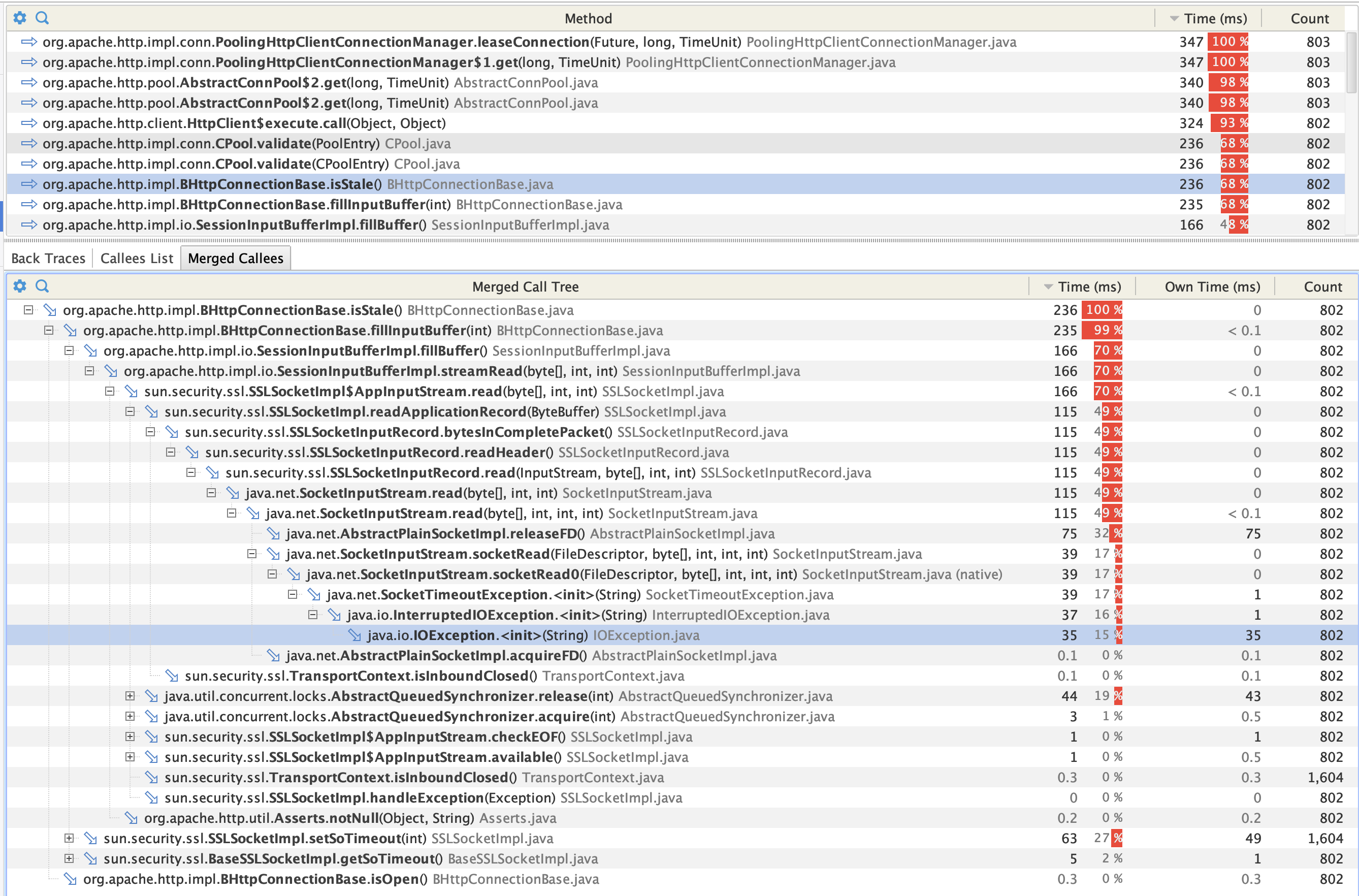Click the callee icon next to Asserts.notNull
This screenshot has width=1359, height=896.
[x=132, y=818]
